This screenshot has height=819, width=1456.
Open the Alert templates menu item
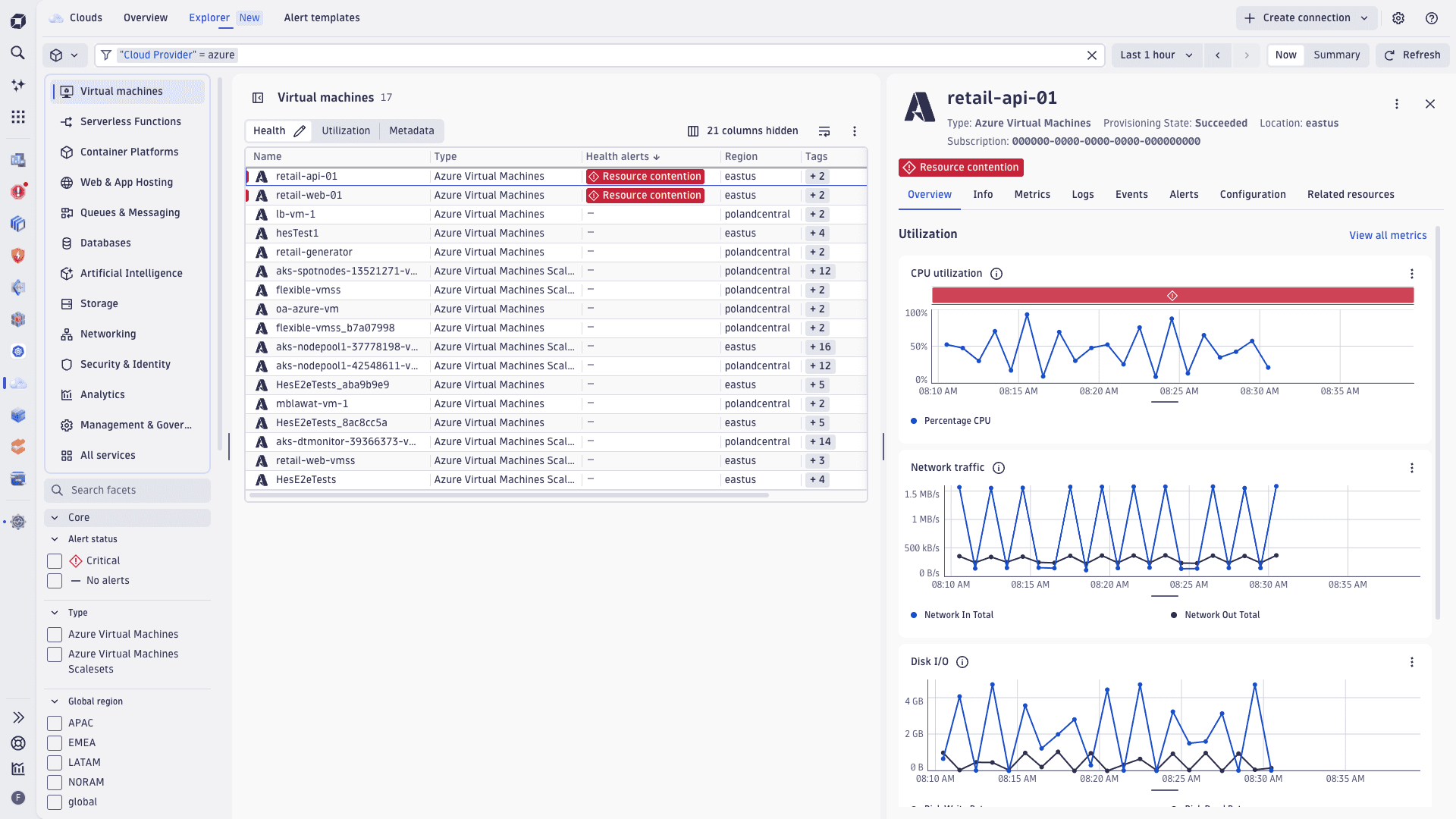coord(322,17)
